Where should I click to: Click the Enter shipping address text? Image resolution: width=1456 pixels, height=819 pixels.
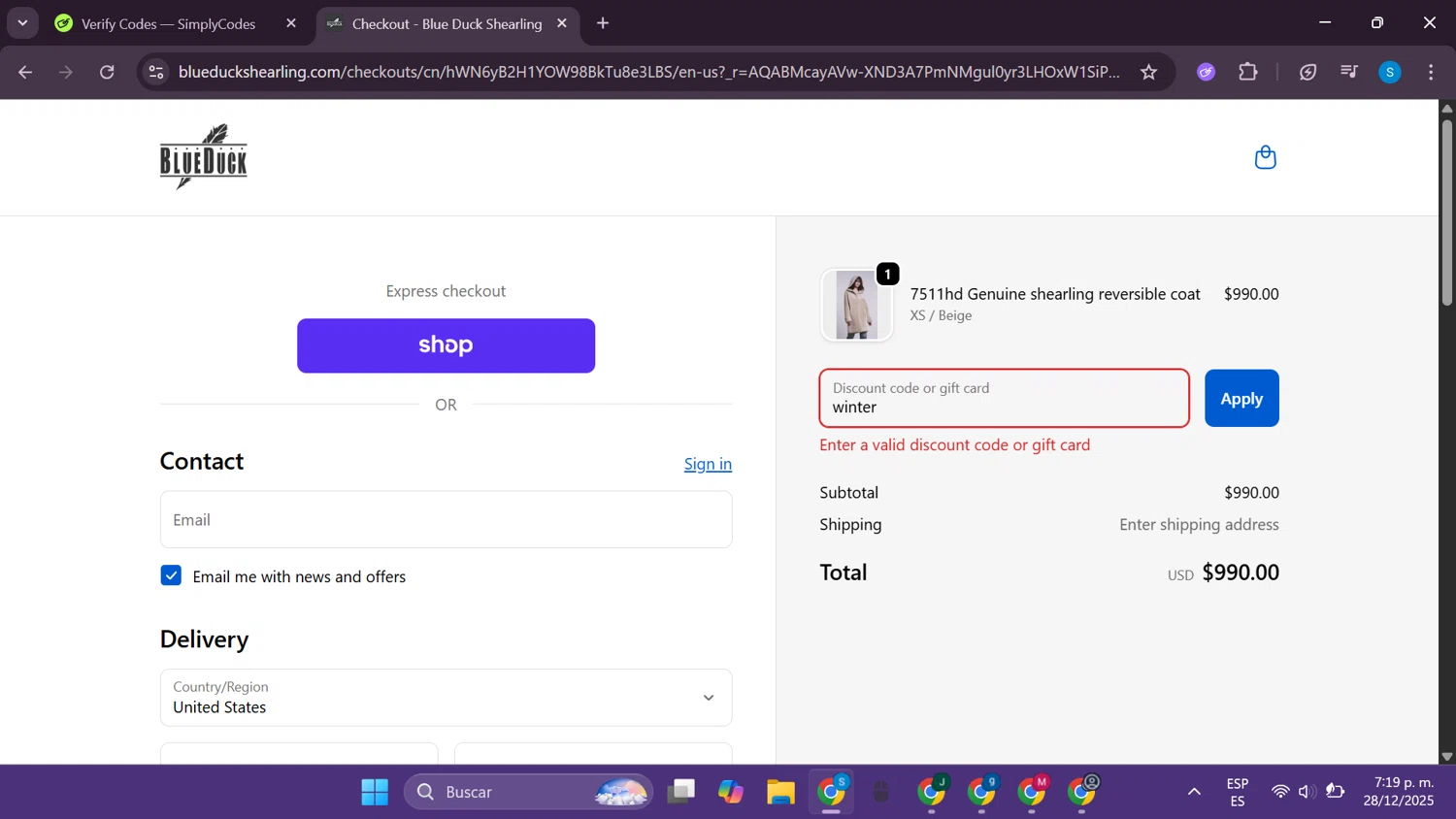coord(1199,525)
